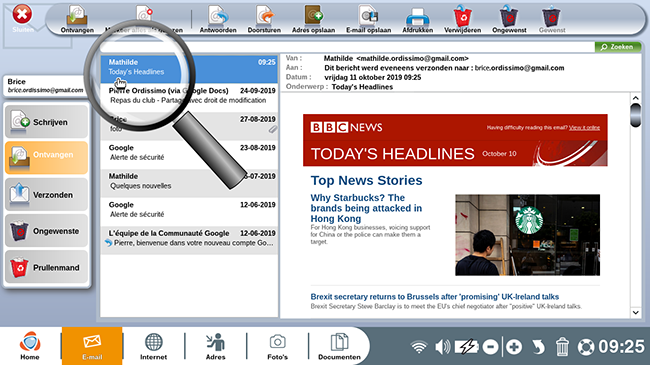The image size is (650, 365).
Task: Open the Pierre Ordissimo Google Docs email
Action: point(189,97)
